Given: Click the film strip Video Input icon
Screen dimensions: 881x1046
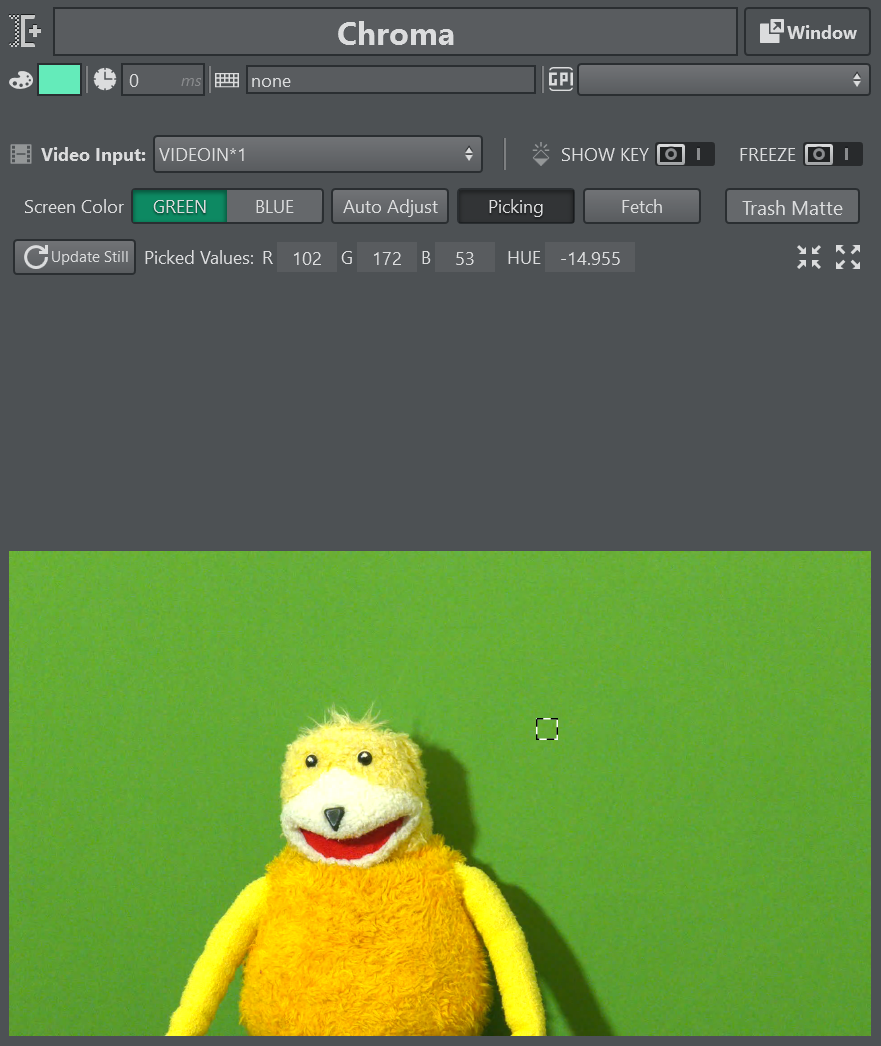Looking at the screenshot, I should [21, 154].
